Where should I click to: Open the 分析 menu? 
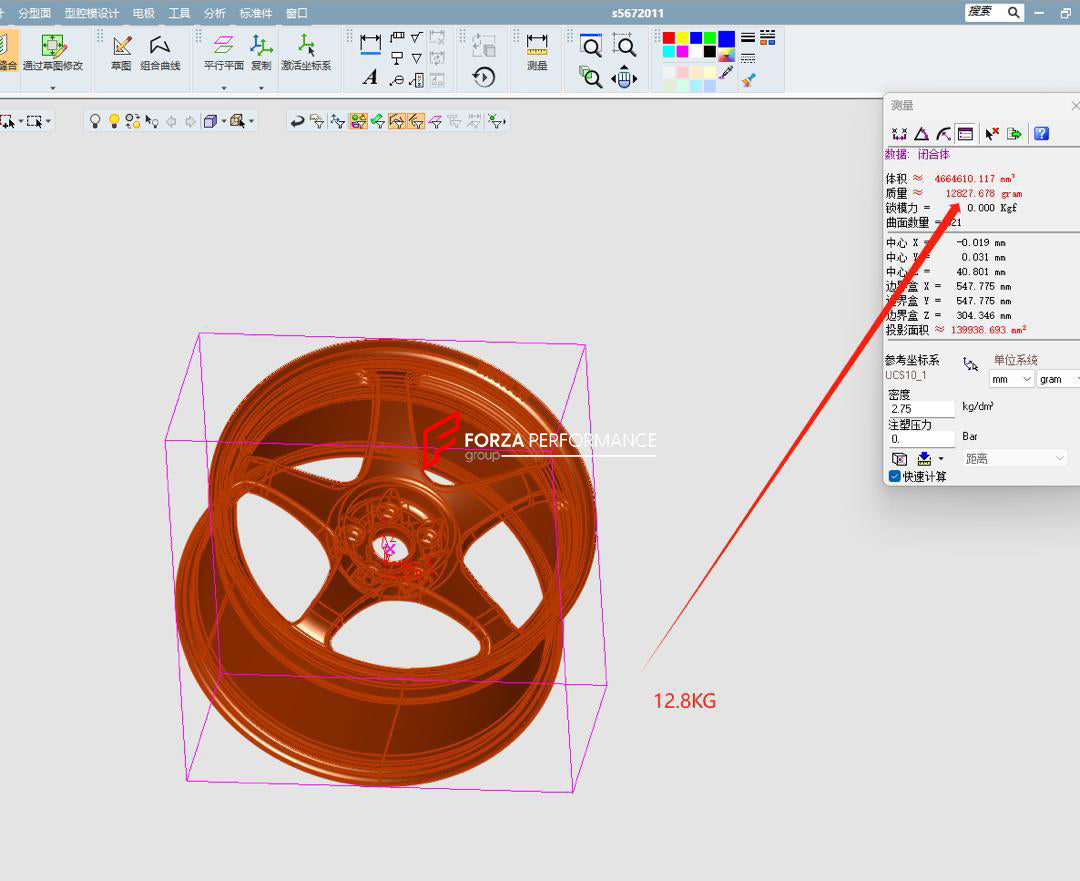(x=214, y=13)
